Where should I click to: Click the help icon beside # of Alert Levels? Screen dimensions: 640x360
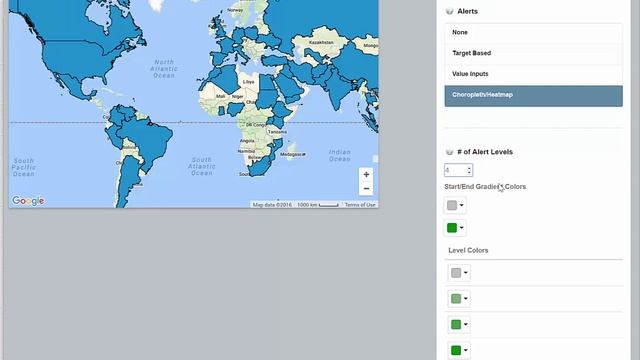(449, 152)
